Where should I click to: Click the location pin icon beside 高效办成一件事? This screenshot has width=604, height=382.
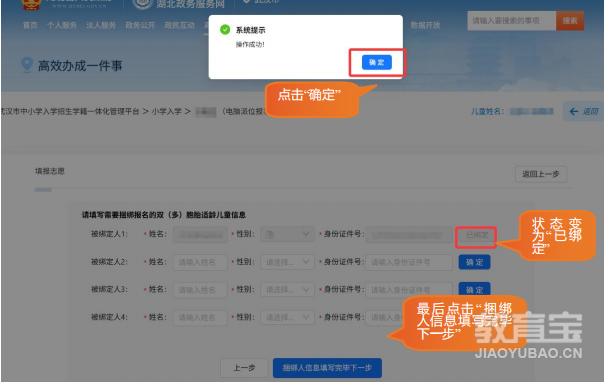[x=27, y=65]
